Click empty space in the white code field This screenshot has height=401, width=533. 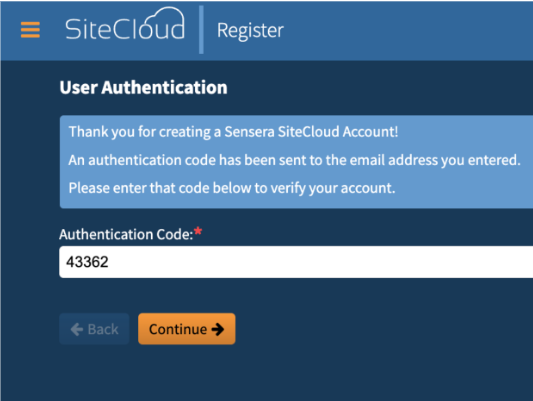320,262
